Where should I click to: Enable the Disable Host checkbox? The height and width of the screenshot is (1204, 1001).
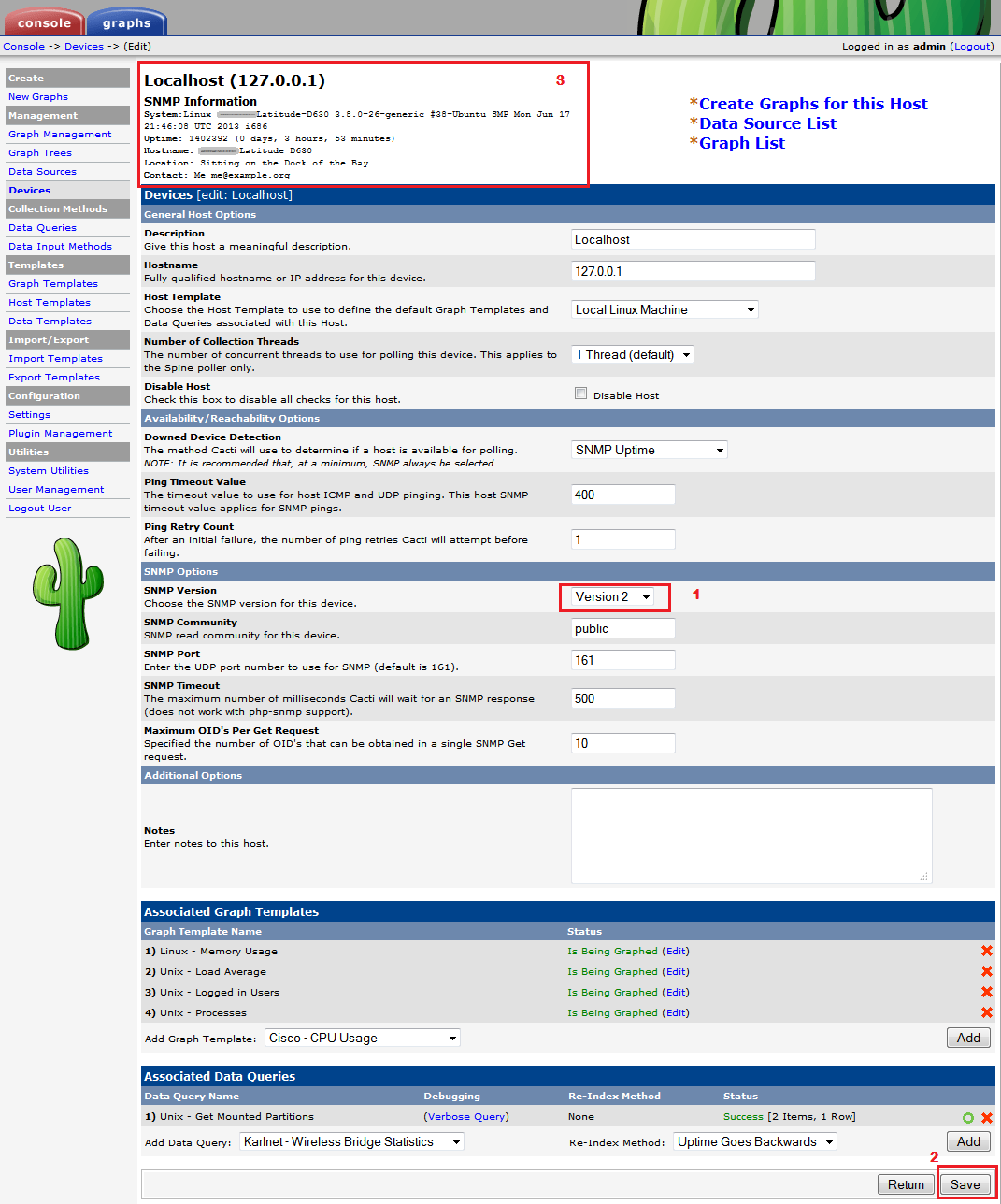(x=580, y=394)
